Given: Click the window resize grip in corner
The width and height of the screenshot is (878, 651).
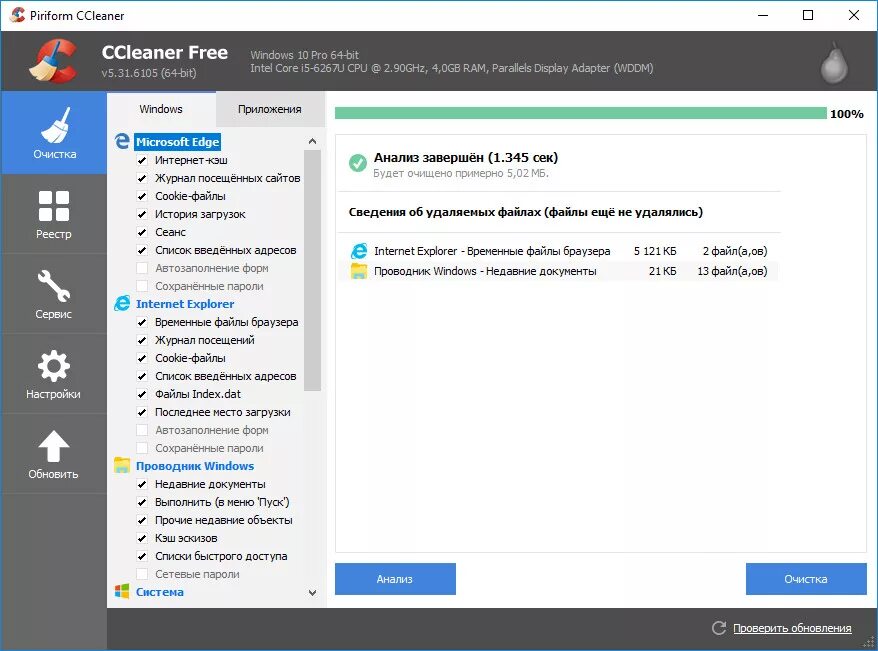Looking at the screenshot, I should click(x=869, y=642).
